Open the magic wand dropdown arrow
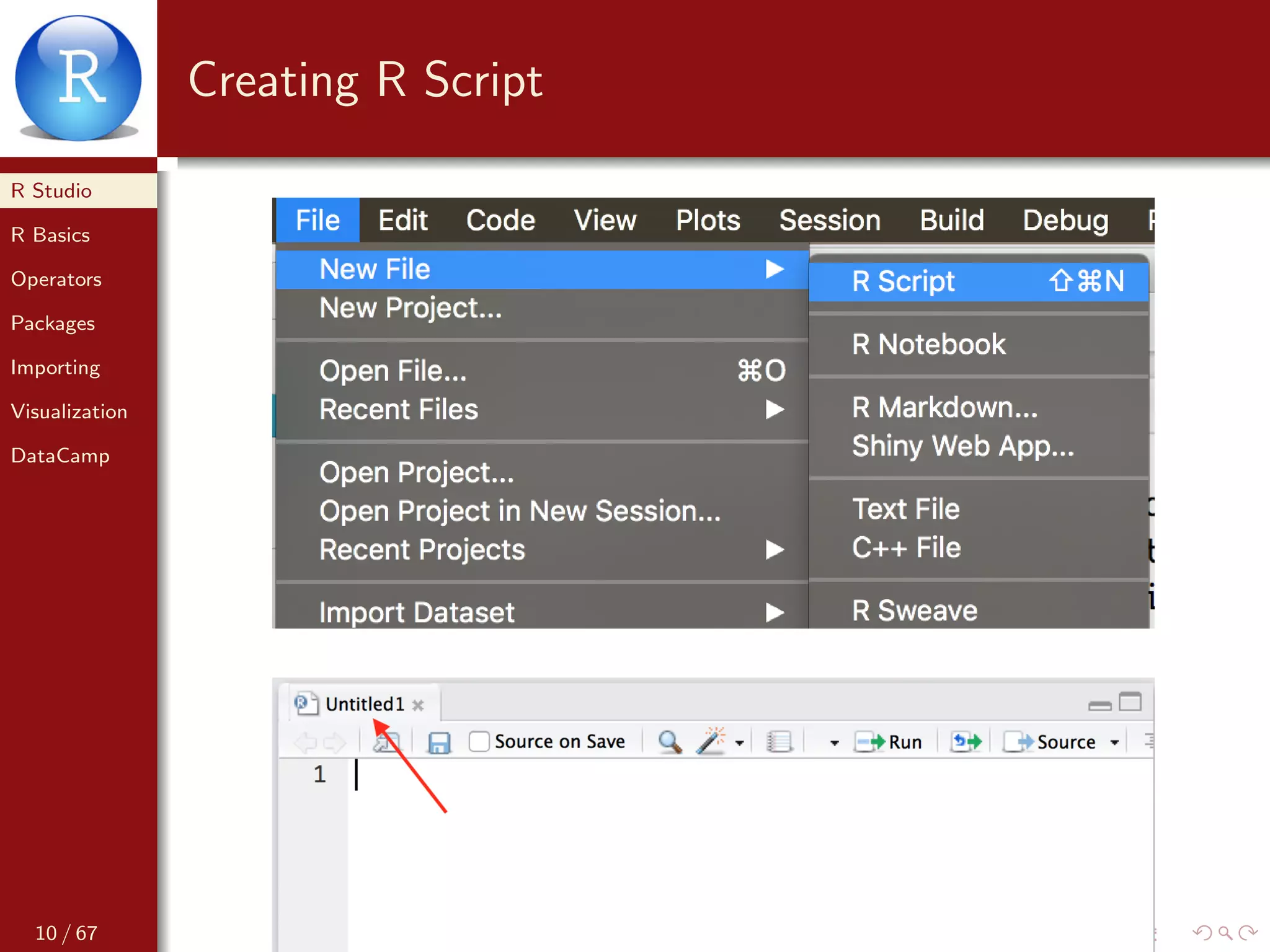Image resolution: width=1270 pixels, height=952 pixels. tap(739, 743)
